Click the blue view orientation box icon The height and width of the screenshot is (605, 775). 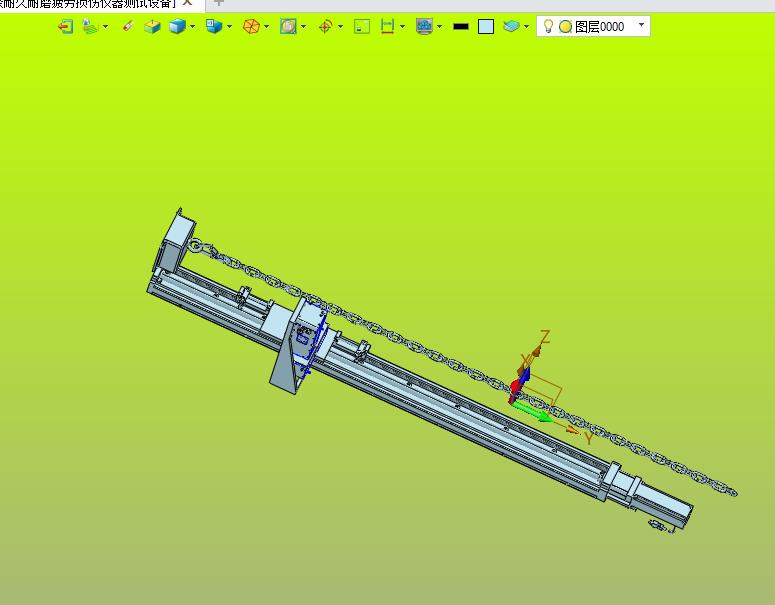(x=214, y=26)
